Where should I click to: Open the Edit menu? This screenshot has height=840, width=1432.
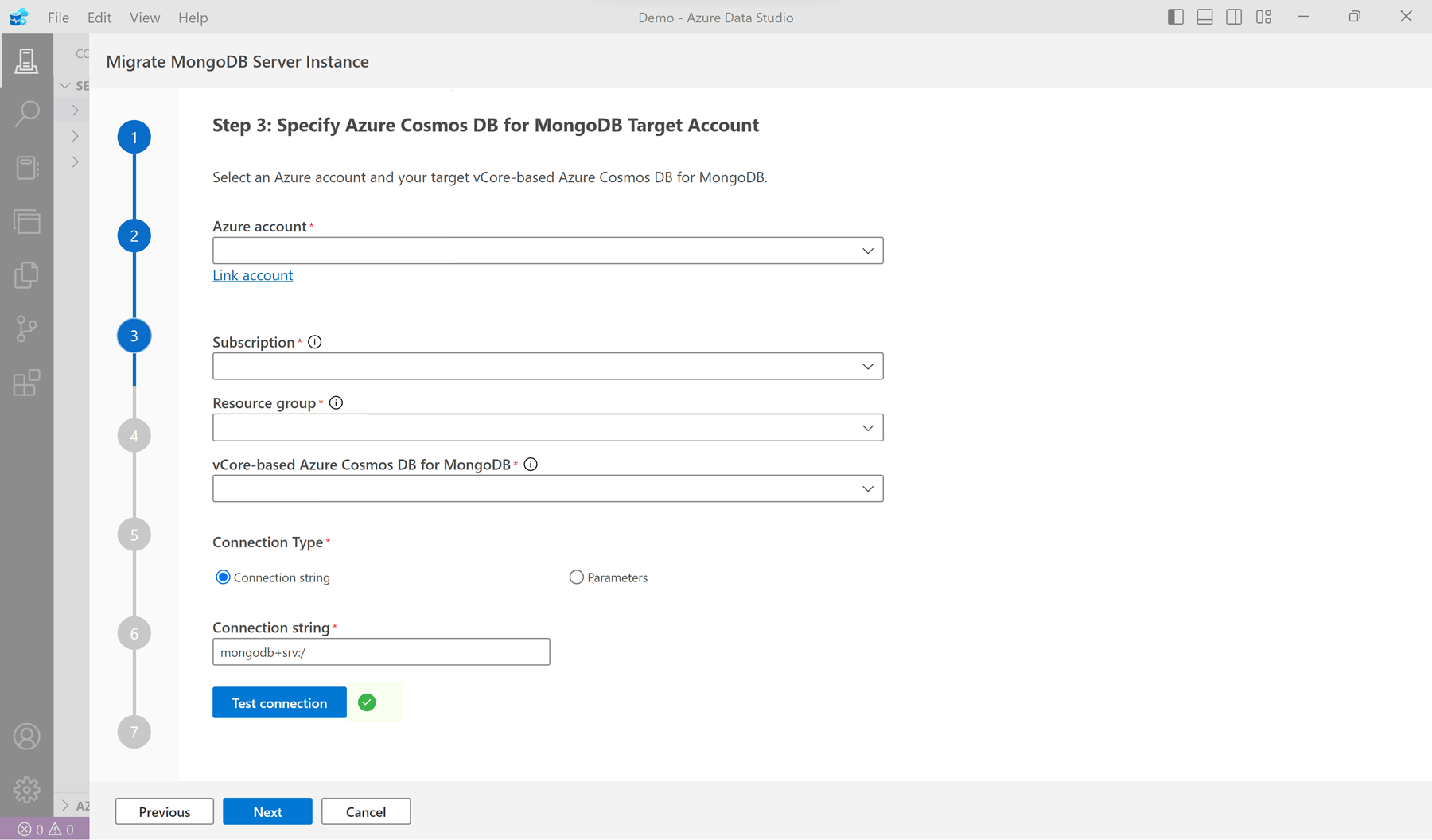pyautogui.click(x=99, y=17)
